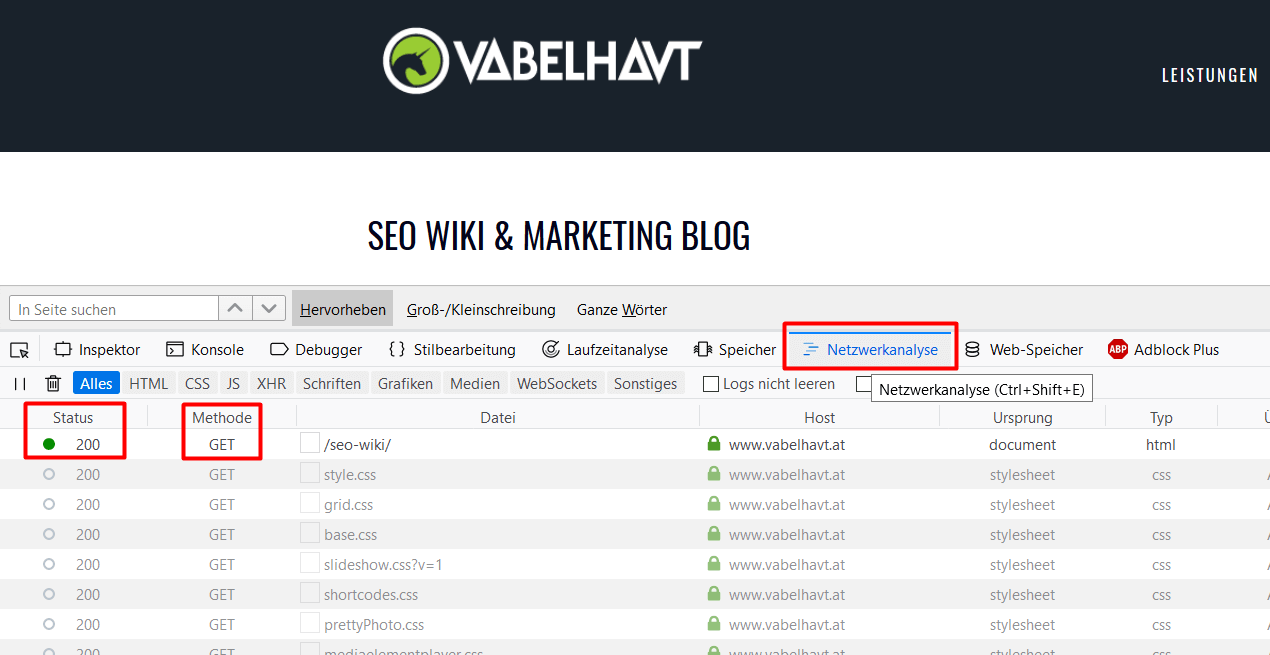Open the Speicher tab

coord(735,349)
